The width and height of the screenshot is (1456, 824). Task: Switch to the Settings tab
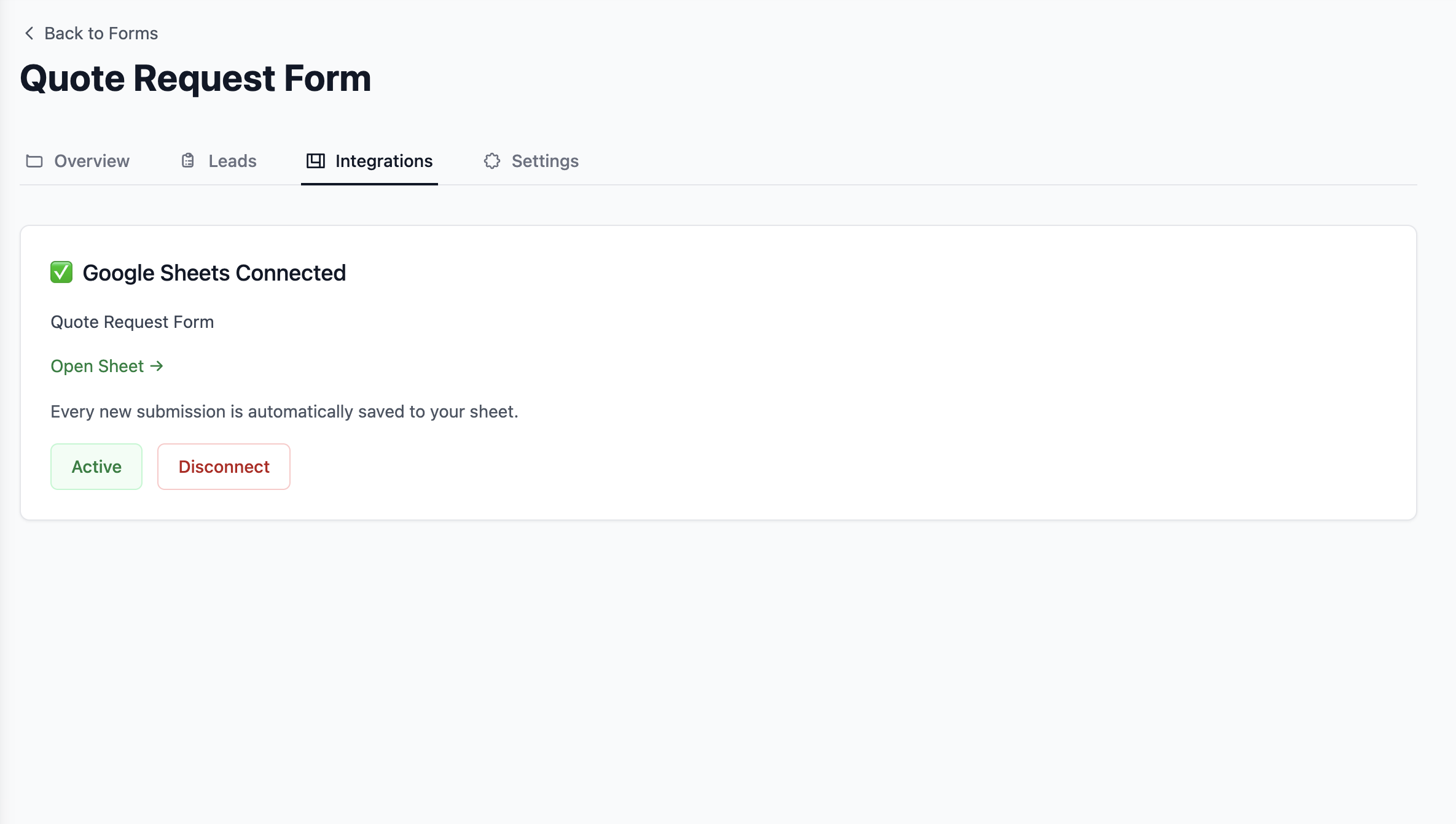pyautogui.click(x=531, y=161)
